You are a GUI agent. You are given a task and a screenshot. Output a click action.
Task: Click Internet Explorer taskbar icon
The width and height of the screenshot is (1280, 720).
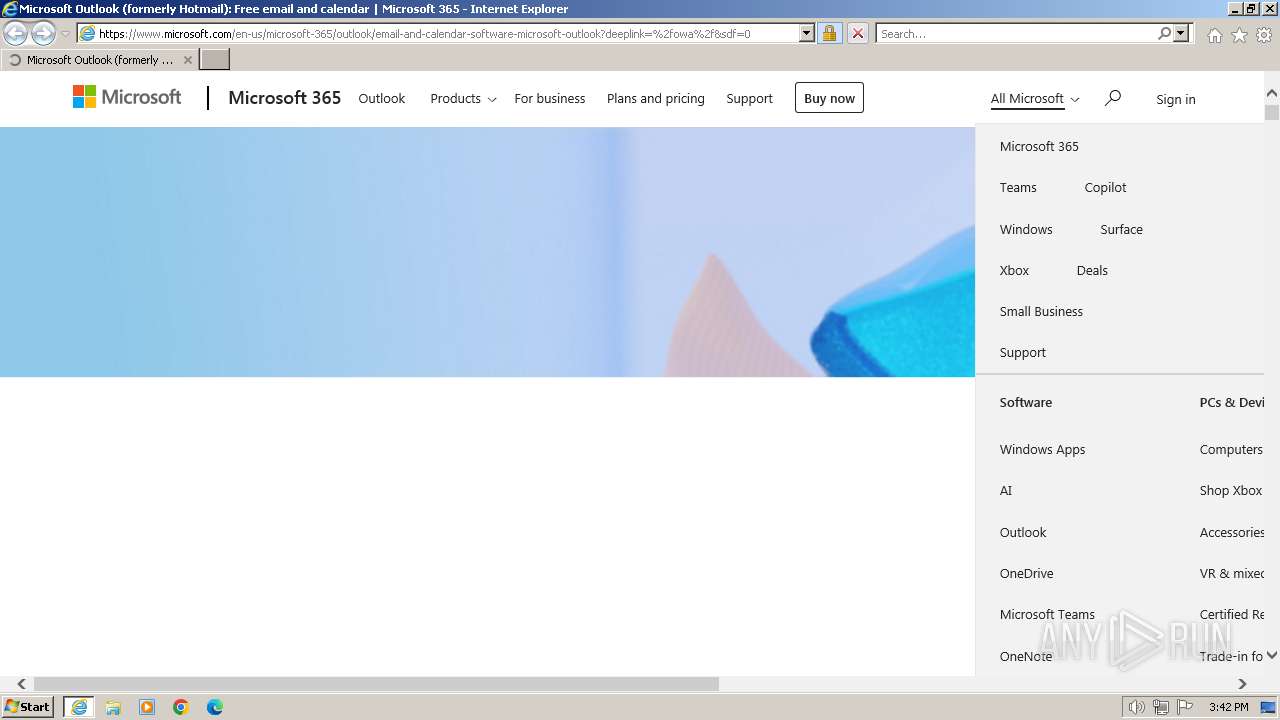79,707
